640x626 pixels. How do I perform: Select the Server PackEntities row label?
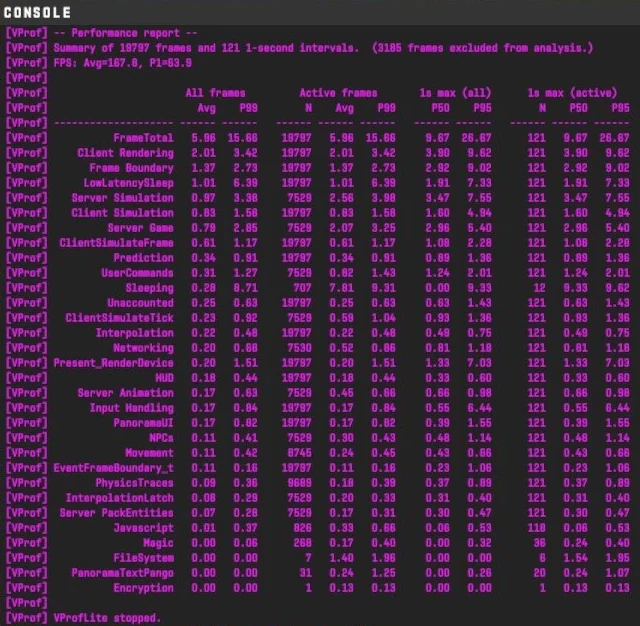pyautogui.click(x=116, y=513)
